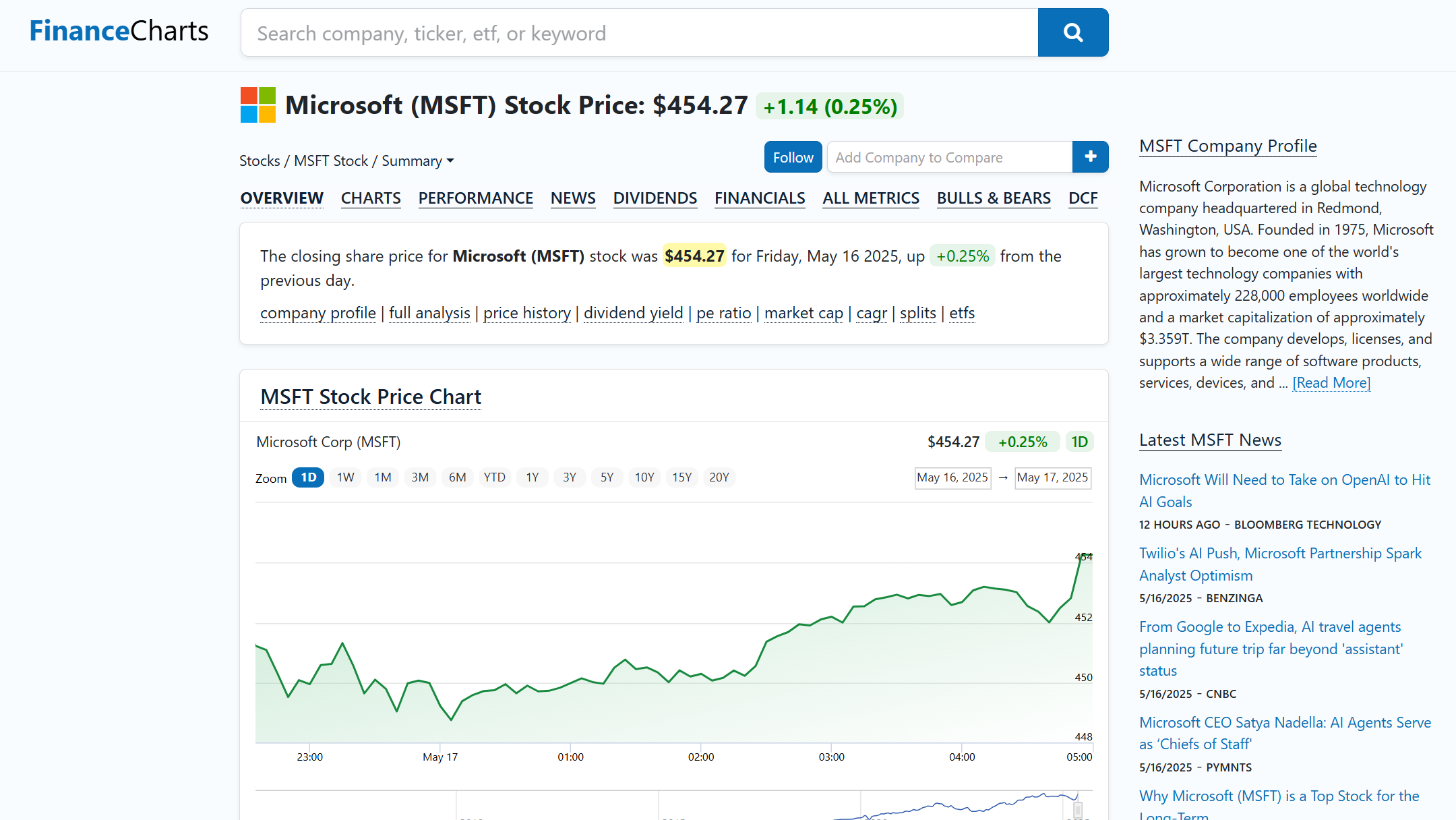Image resolution: width=1456 pixels, height=820 pixels.
Task: Select the 3Y zoom range
Action: click(570, 477)
